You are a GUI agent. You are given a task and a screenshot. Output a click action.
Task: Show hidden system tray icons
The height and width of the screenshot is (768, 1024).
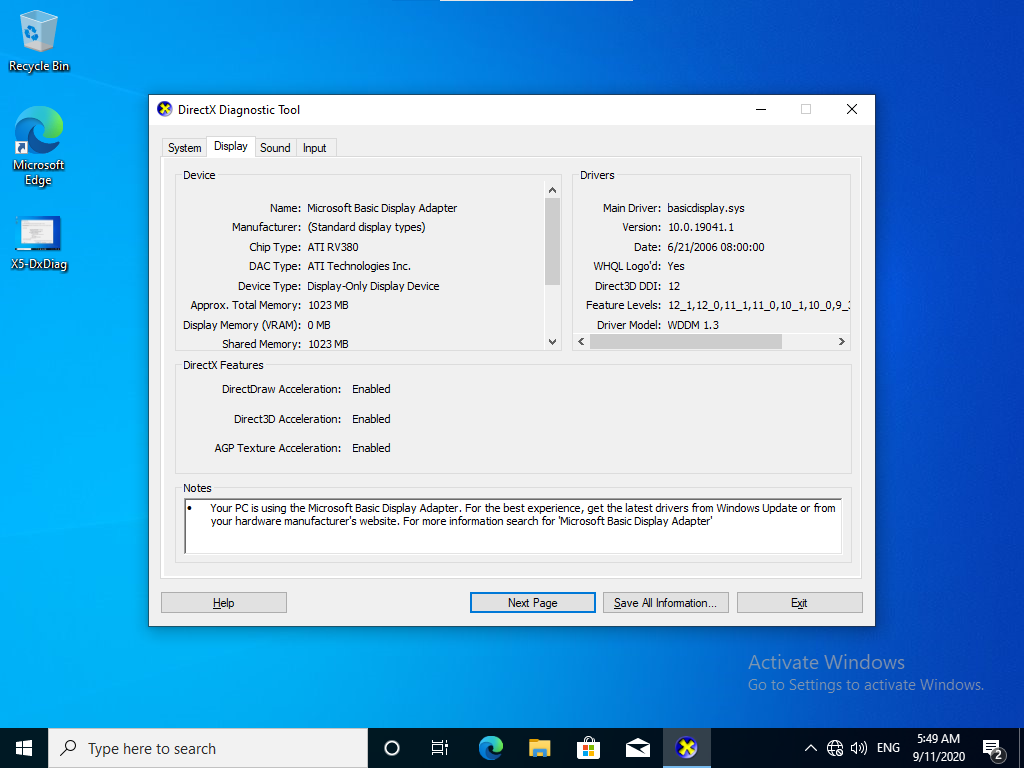coord(810,748)
